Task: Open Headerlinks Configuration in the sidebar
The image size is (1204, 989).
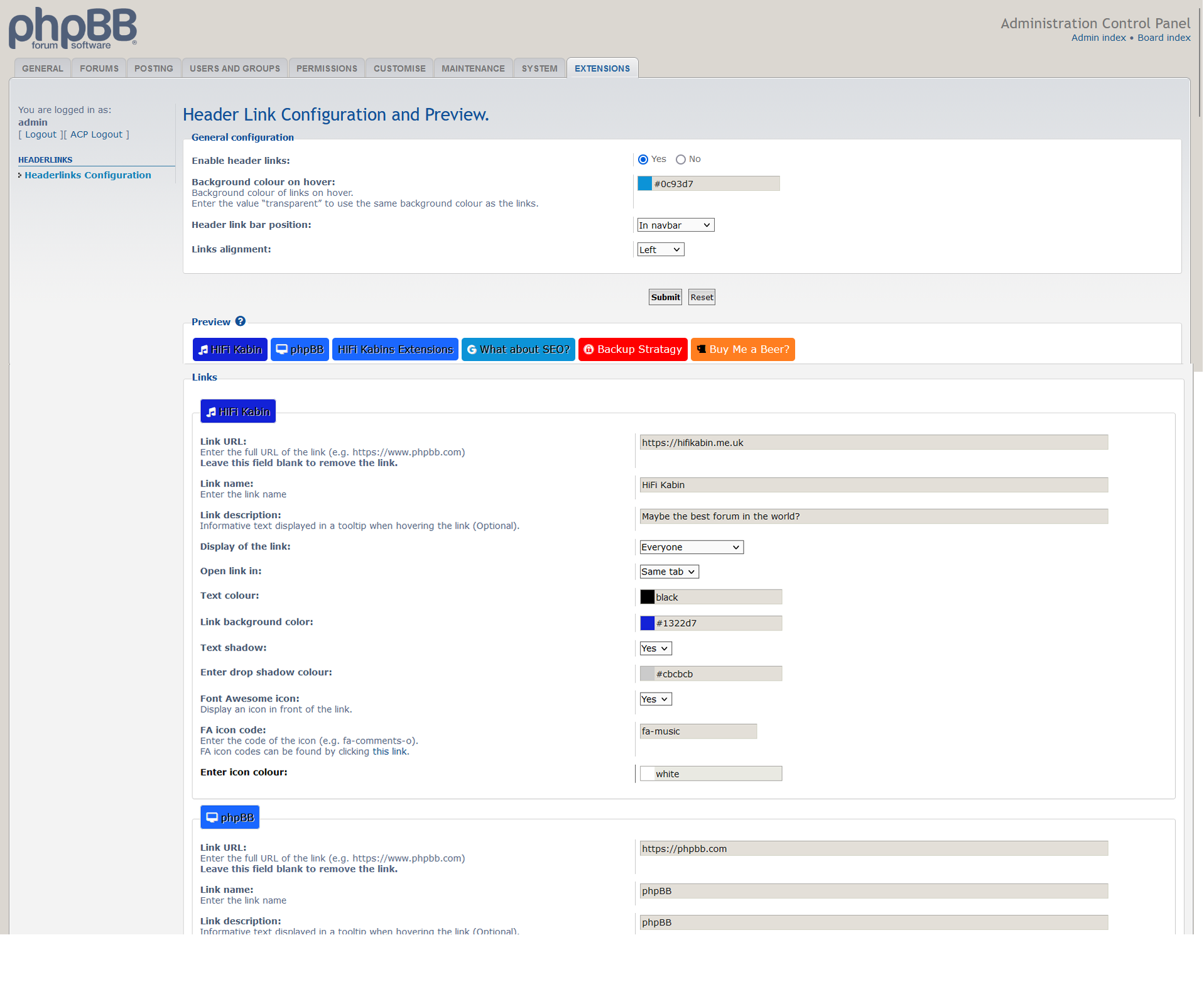Action: click(x=88, y=175)
